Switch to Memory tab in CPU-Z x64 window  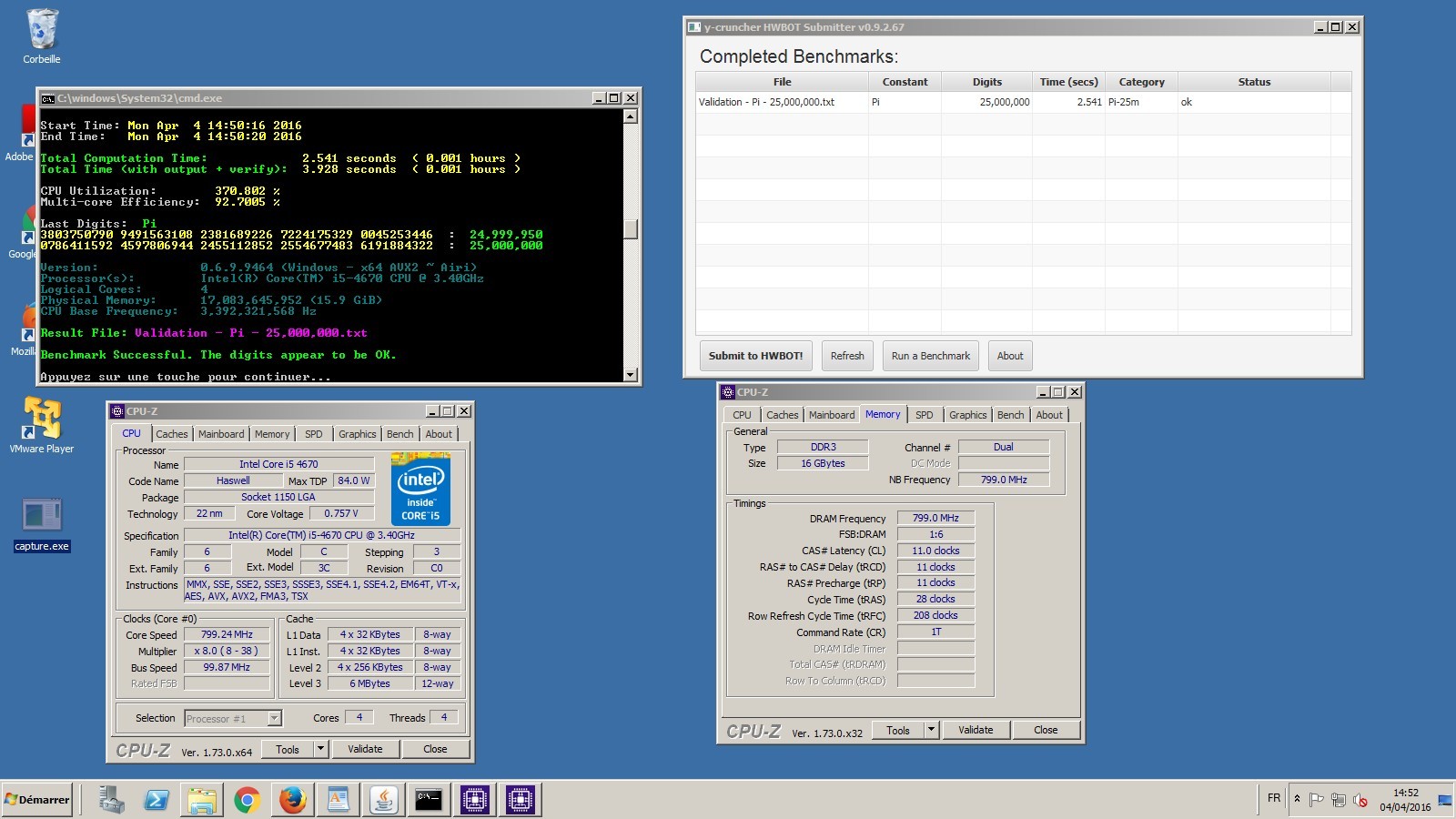coord(272,434)
